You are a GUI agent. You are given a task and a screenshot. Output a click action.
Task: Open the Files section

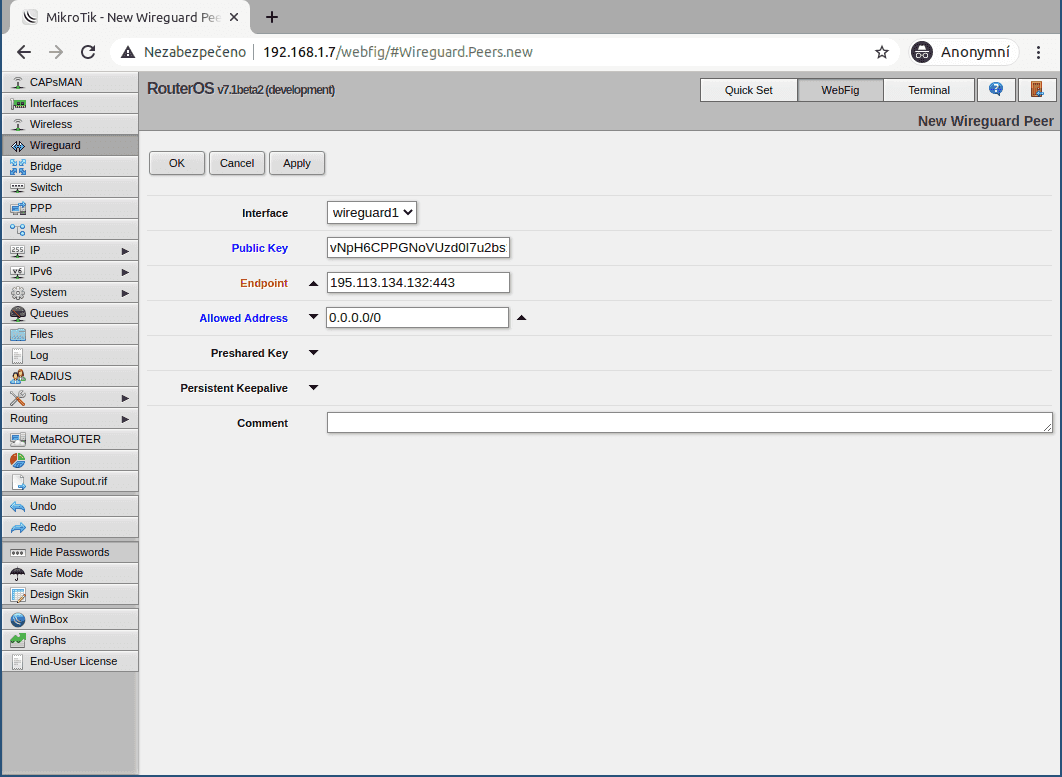70,334
